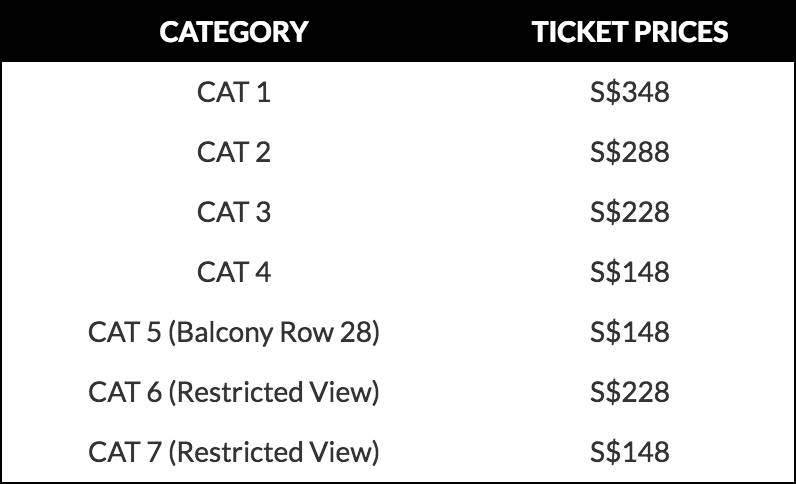
Task: Select the CAT 7 label text
Action: [125, 452]
